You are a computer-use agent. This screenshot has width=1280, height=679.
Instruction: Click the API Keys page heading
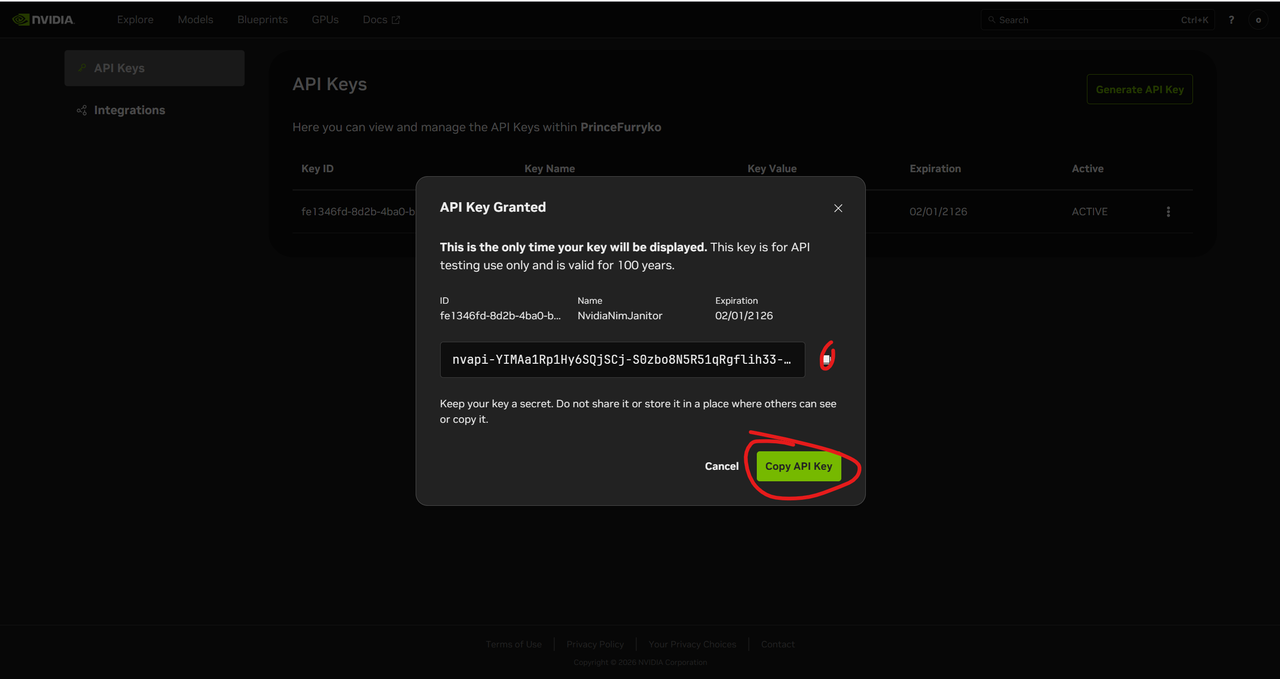click(x=330, y=85)
